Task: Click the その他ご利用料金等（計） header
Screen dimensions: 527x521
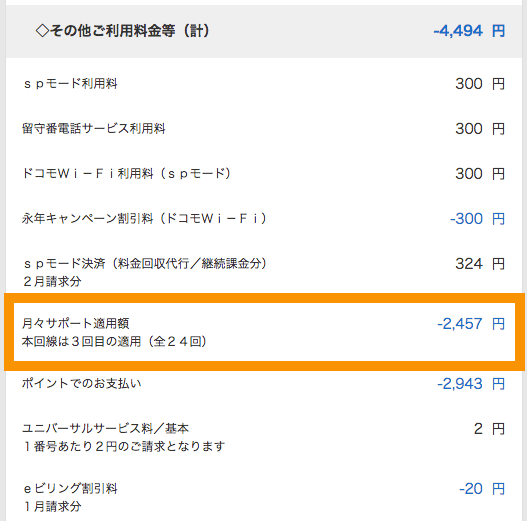Action: coord(122,31)
